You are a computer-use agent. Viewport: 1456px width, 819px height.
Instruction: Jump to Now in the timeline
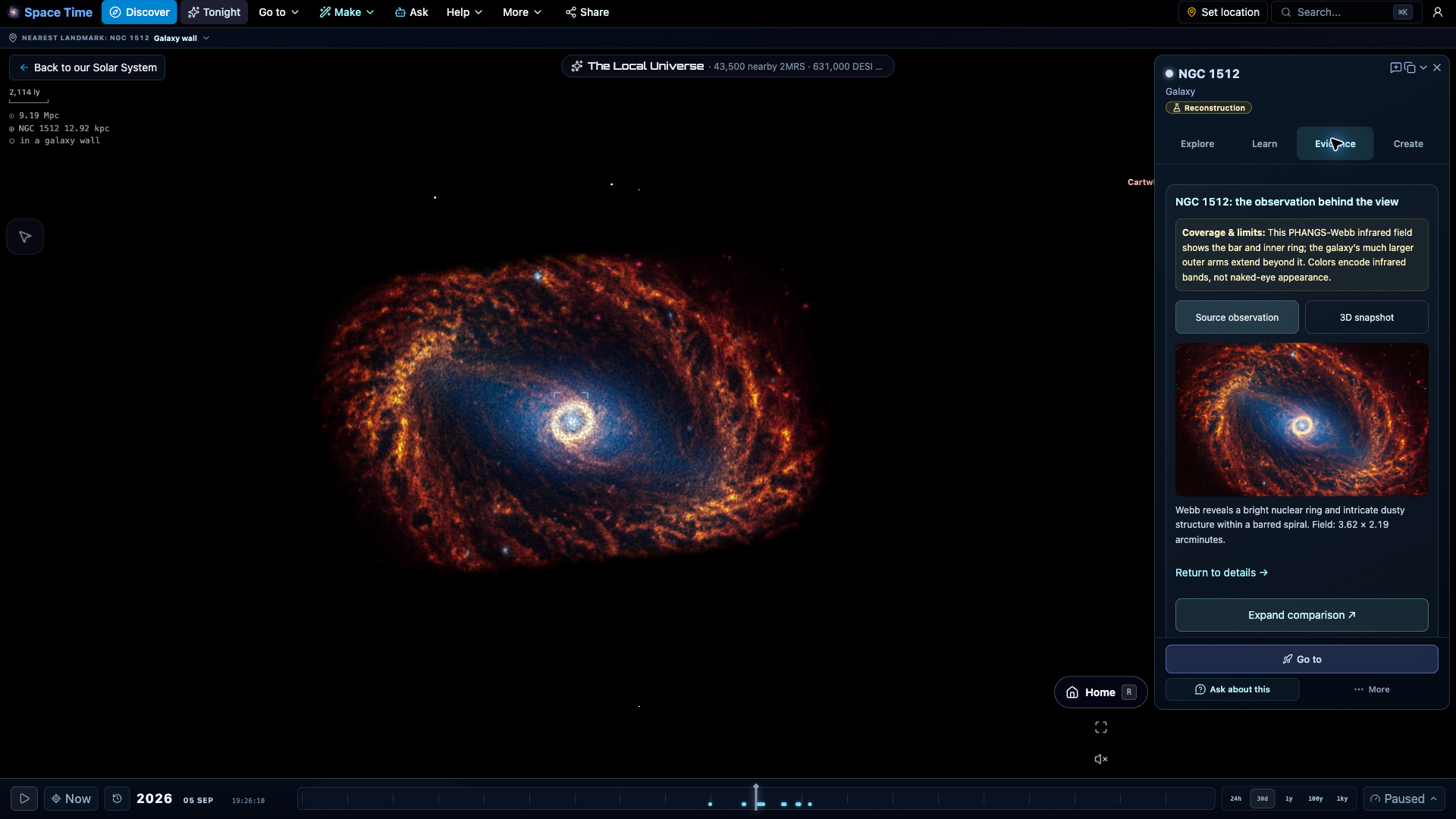click(71, 799)
